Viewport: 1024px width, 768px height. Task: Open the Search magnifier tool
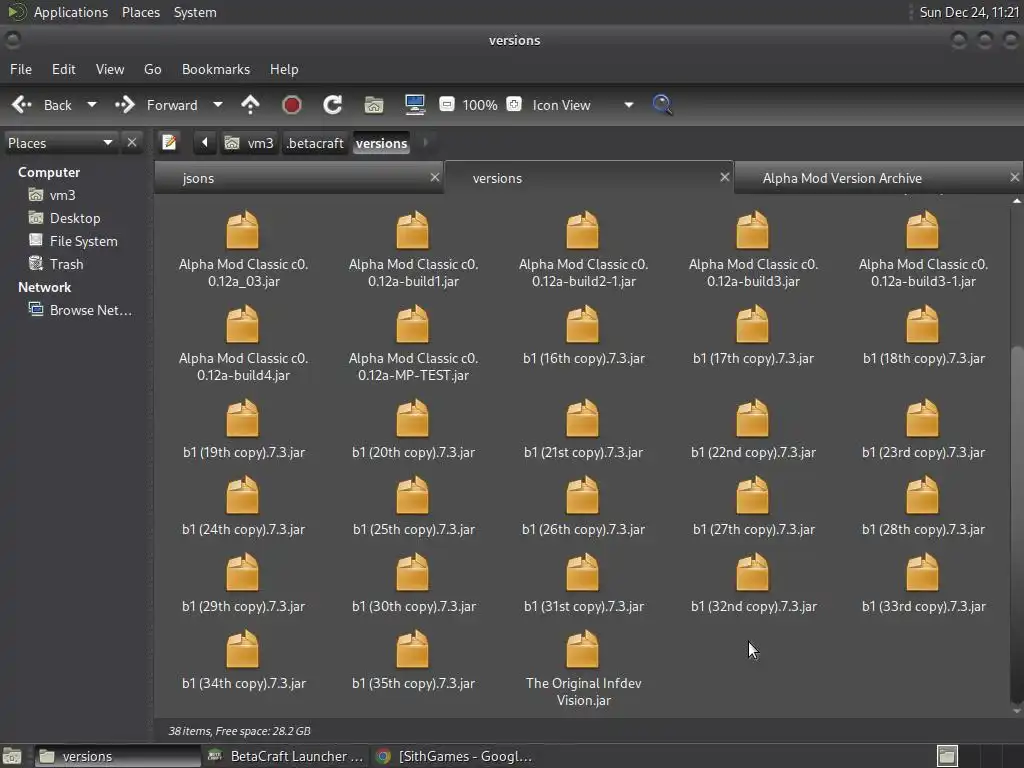(x=662, y=105)
